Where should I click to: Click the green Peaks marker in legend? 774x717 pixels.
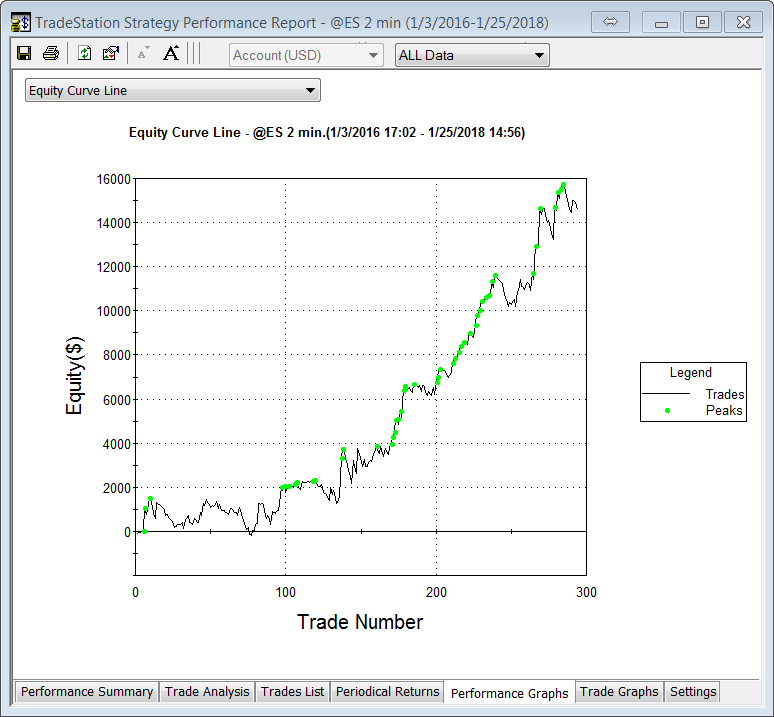point(667,410)
